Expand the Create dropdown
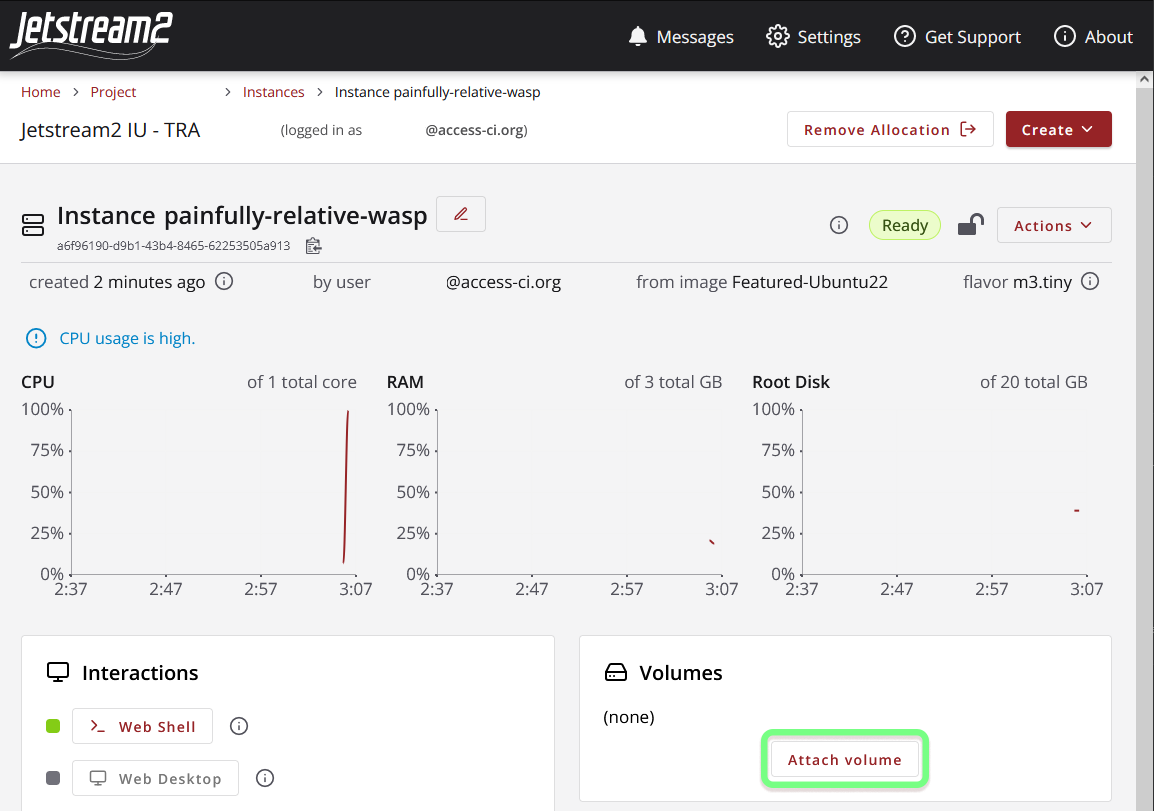The width and height of the screenshot is (1154, 811). (x=1058, y=129)
